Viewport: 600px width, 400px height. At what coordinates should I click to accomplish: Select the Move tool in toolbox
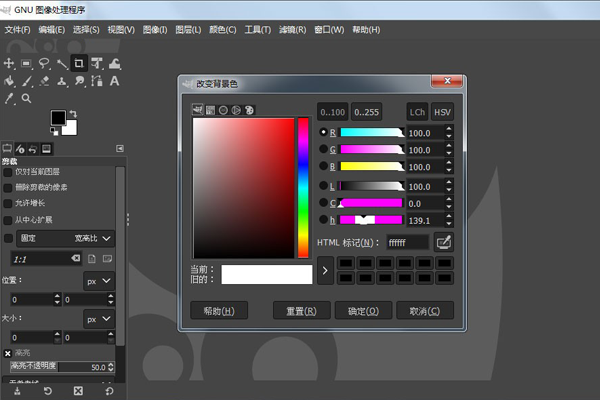(x=8, y=63)
